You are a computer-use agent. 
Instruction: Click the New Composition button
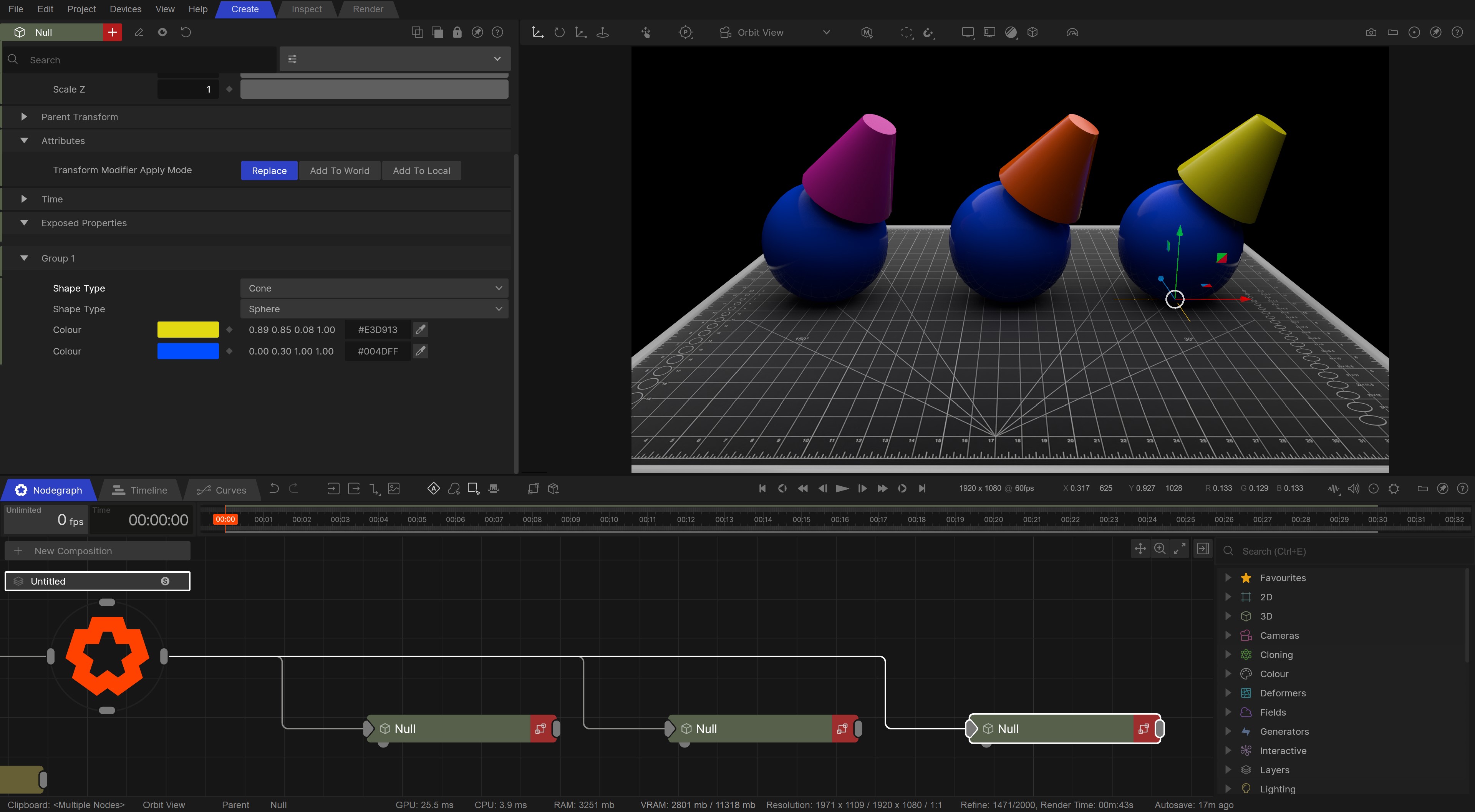97,551
